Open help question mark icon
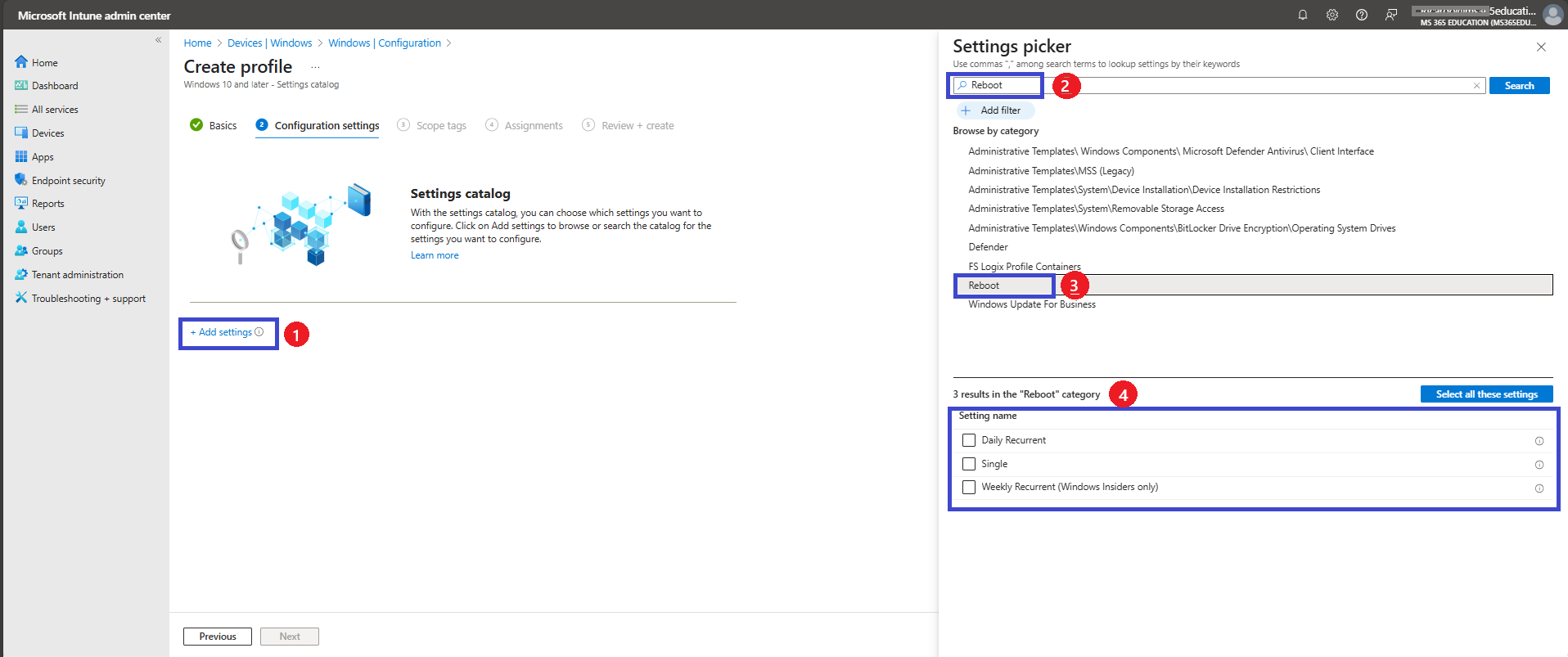 (x=1362, y=15)
